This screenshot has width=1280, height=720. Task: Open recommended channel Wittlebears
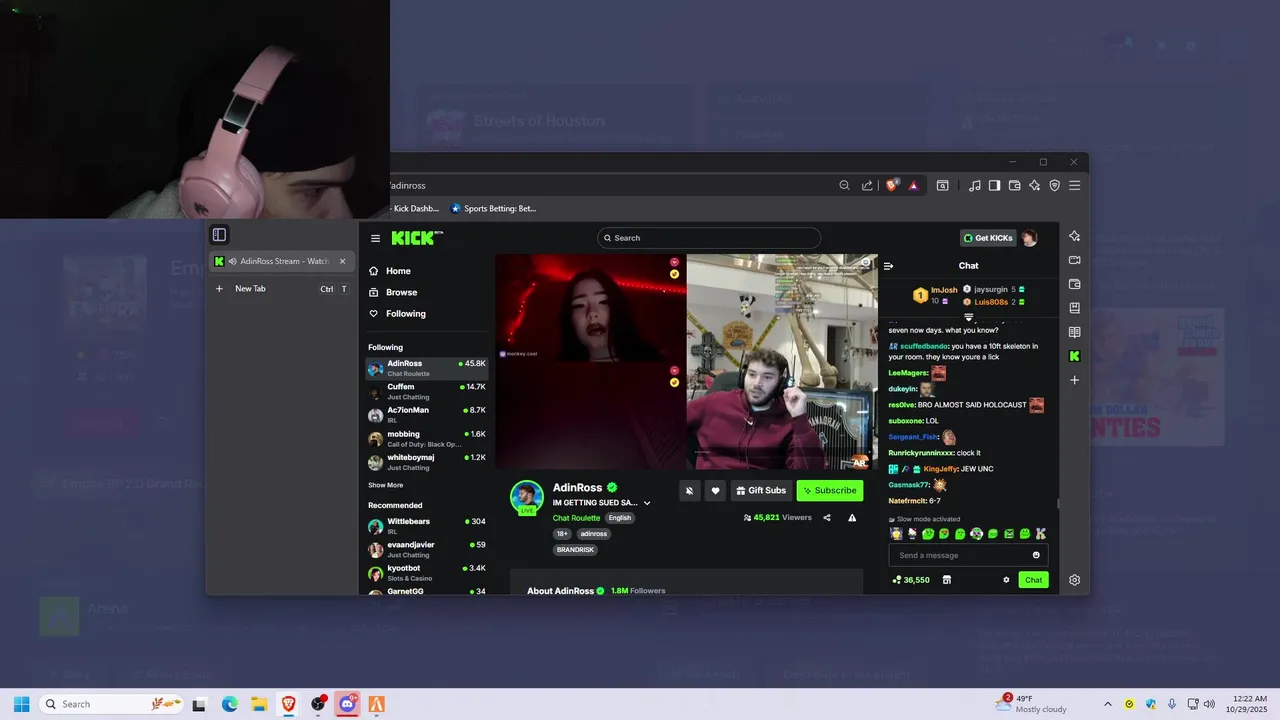pos(427,526)
